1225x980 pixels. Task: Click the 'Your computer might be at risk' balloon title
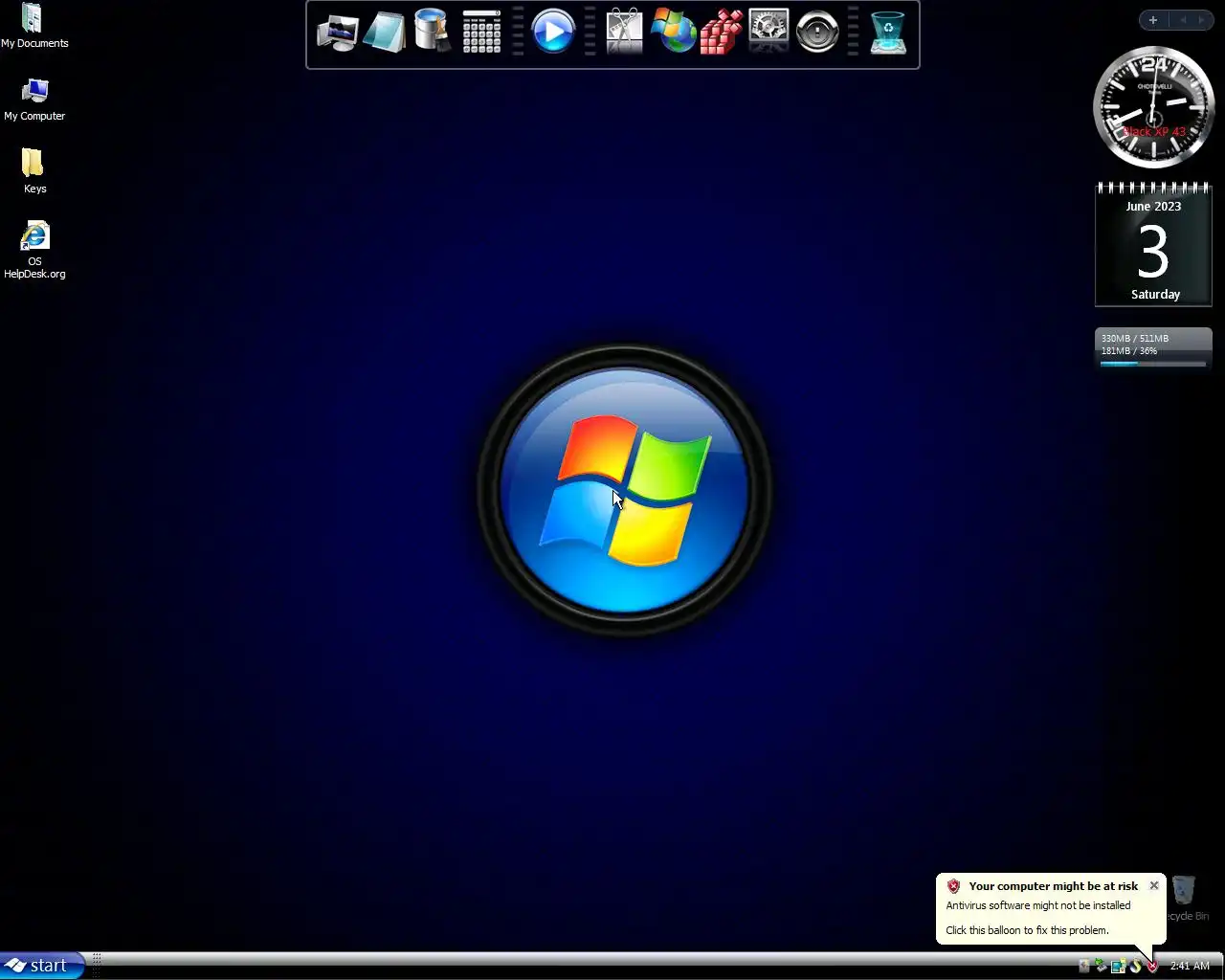pos(1053,886)
